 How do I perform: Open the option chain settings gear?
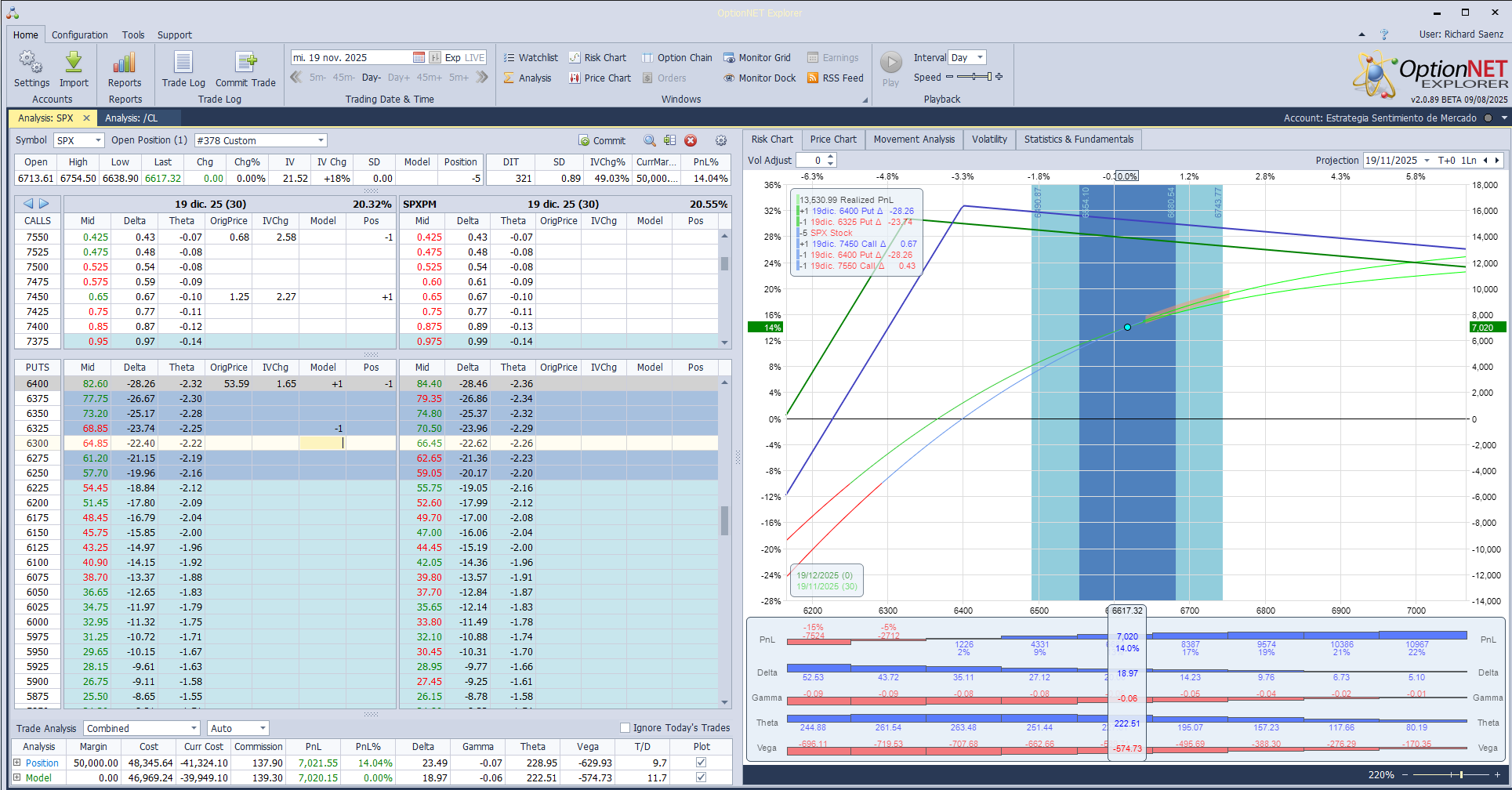pos(721,140)
